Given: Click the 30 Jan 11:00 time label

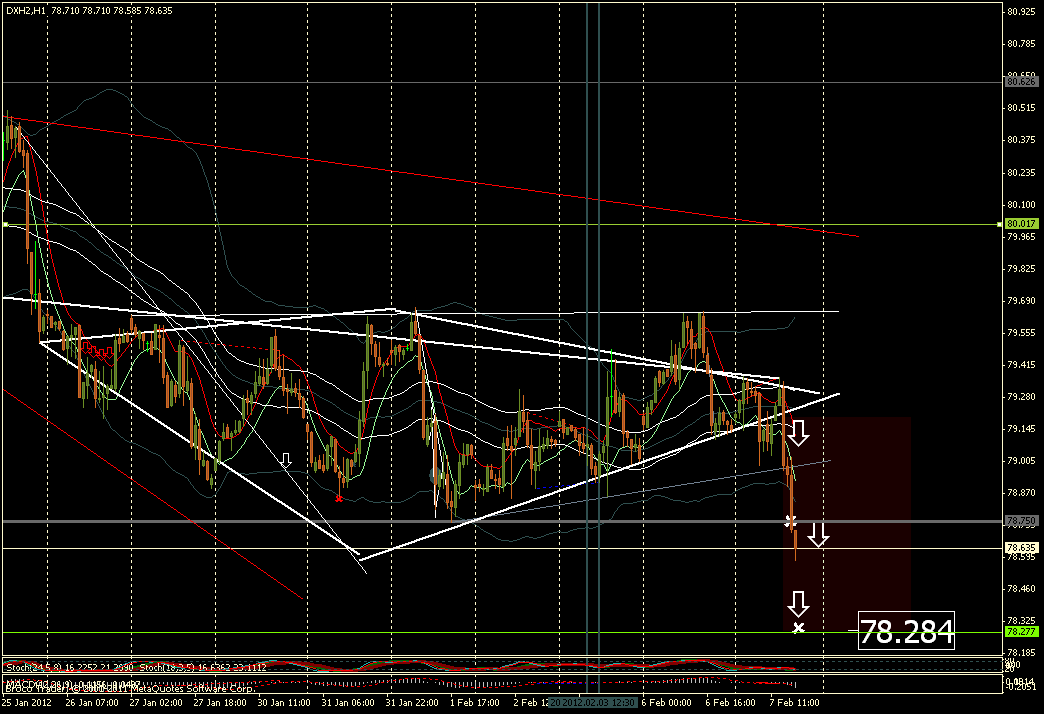Looking at the screenshot, I should (x=284, y=703).
